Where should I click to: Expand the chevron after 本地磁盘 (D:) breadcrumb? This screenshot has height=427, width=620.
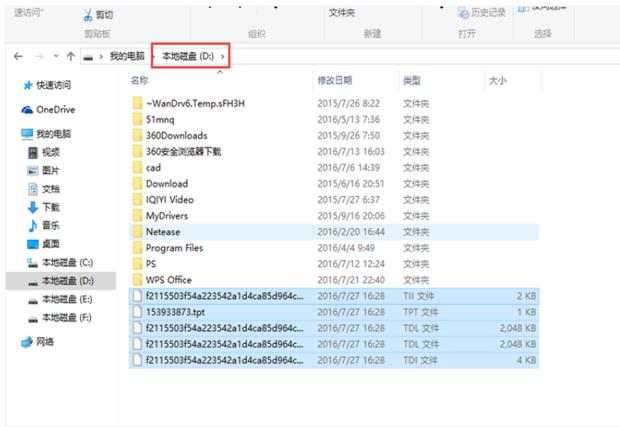click(x=223, y=56)
